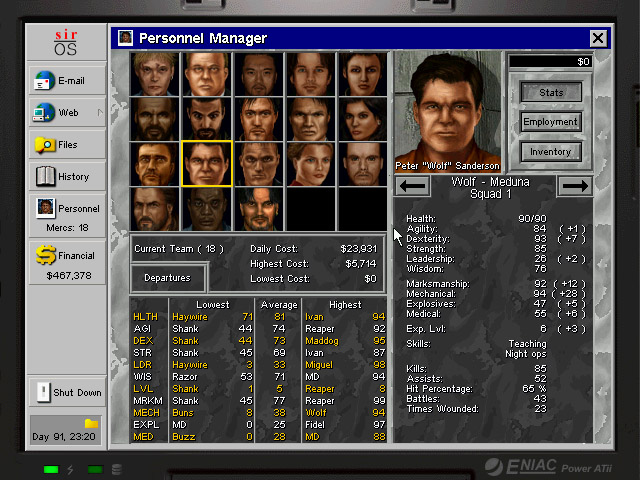The width and height of the screenshot is (640, 480).
Task: Click highest DEX name Maddog
Action: click(322, 341)
